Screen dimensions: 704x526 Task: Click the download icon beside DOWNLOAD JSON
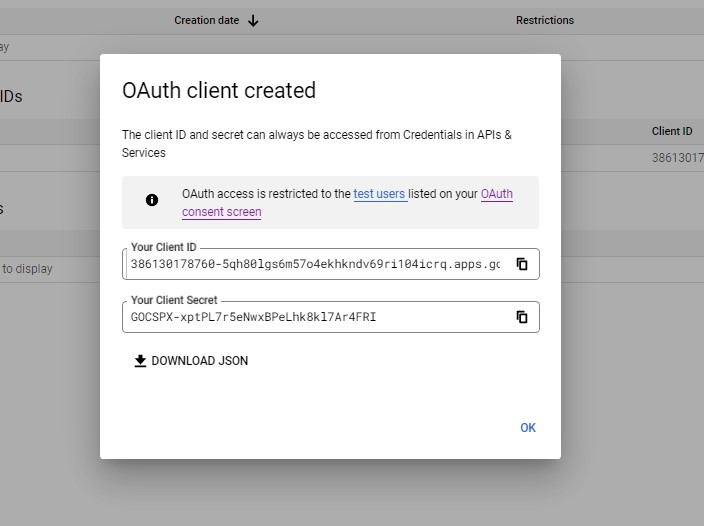point(141,361)
